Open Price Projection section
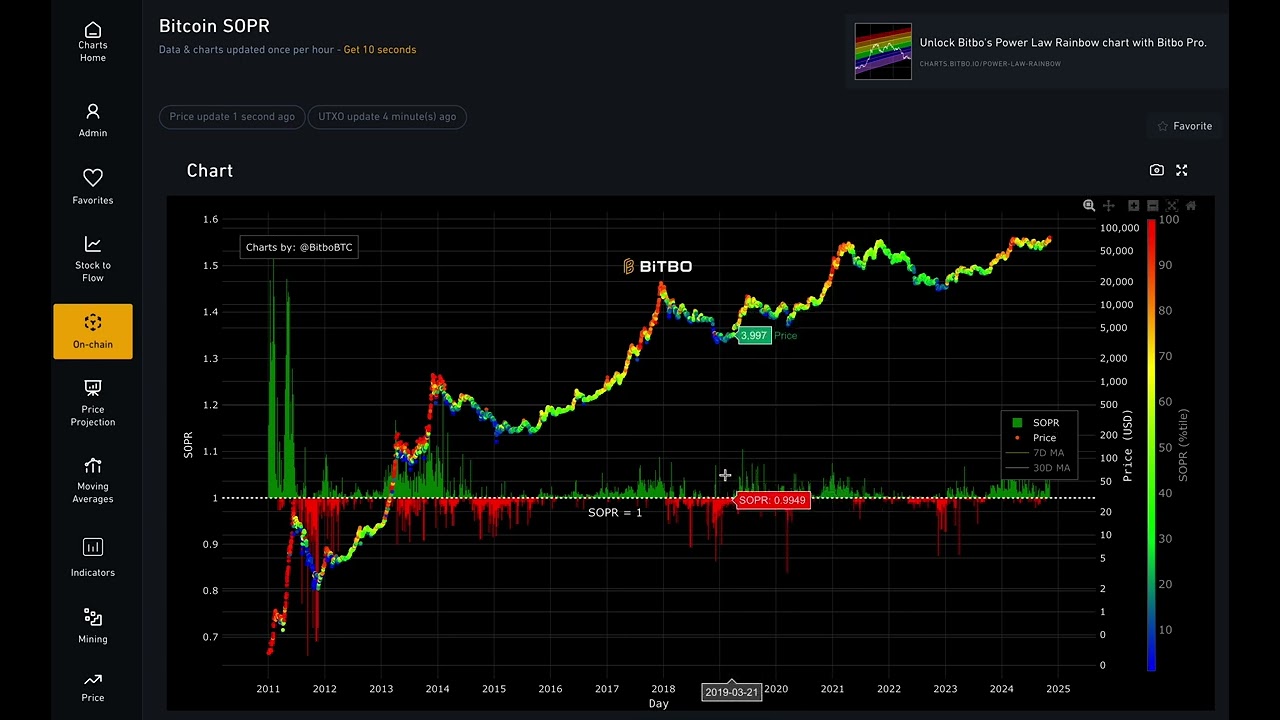 [93, 403]
